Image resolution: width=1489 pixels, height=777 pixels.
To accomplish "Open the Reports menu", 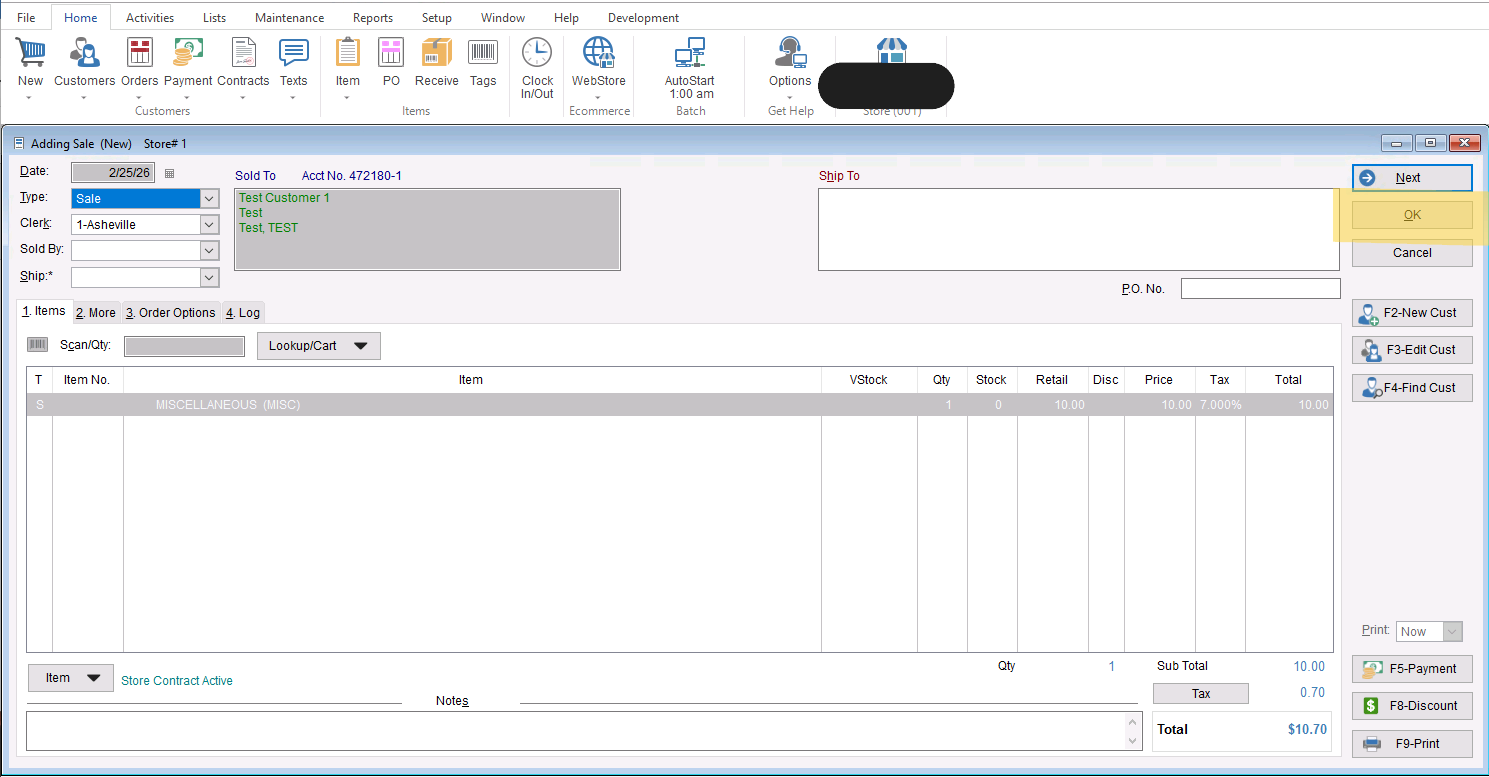I will pos(372,18).
